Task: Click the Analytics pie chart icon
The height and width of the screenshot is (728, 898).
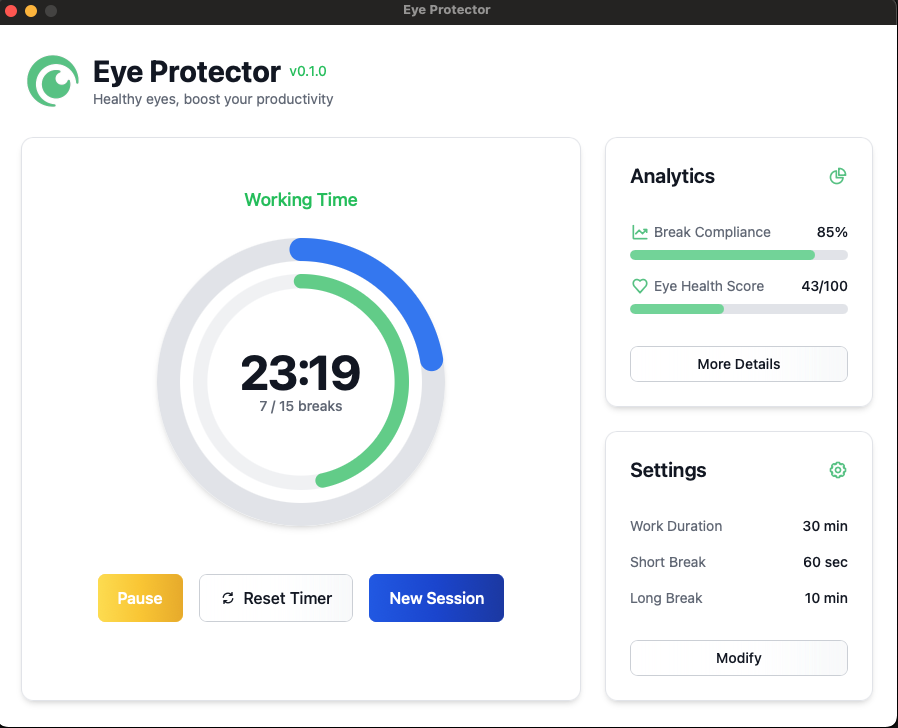Action: click(x=838, y=176)
